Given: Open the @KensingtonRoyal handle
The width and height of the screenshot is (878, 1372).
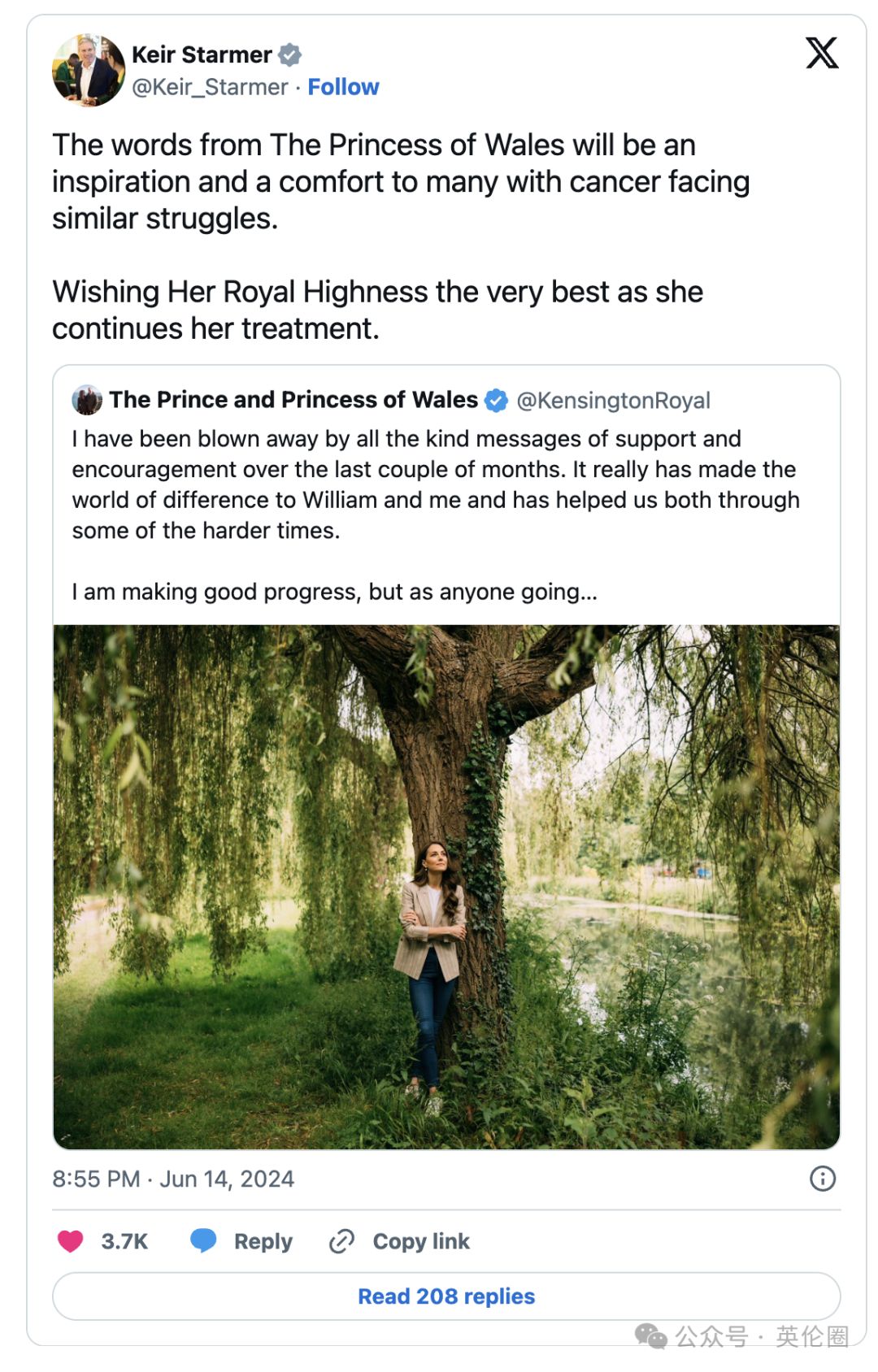Looking at the screenshot, I should [614, 400].
